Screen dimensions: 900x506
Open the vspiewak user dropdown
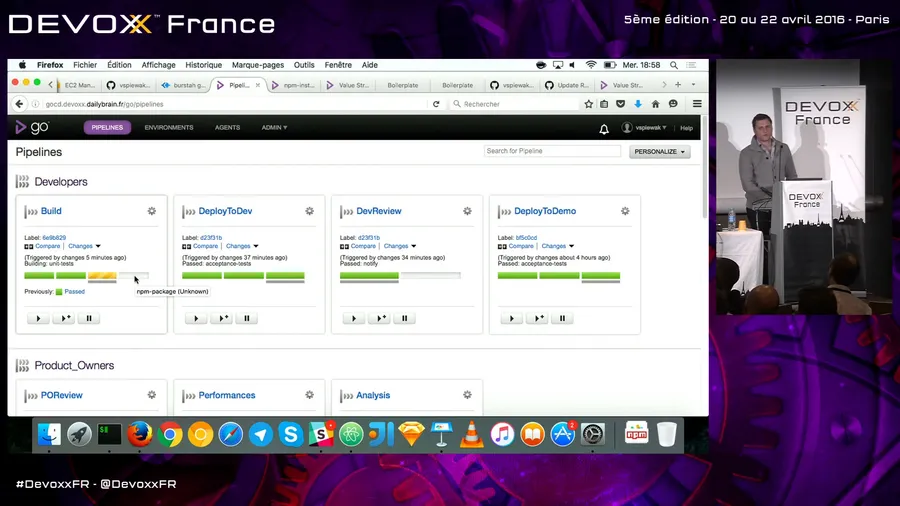(x=645, y=128)
